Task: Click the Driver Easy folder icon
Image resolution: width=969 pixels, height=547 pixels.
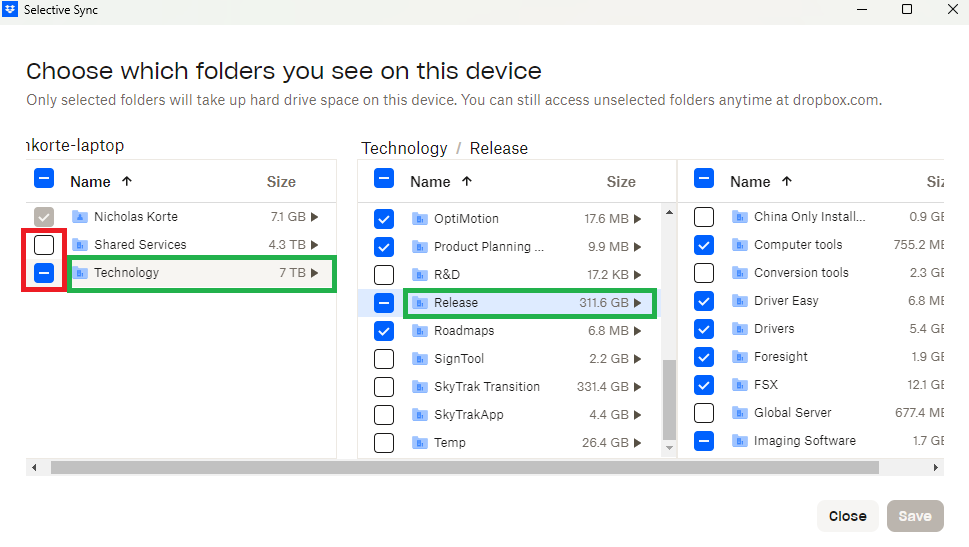Action: tap(740, 301)
